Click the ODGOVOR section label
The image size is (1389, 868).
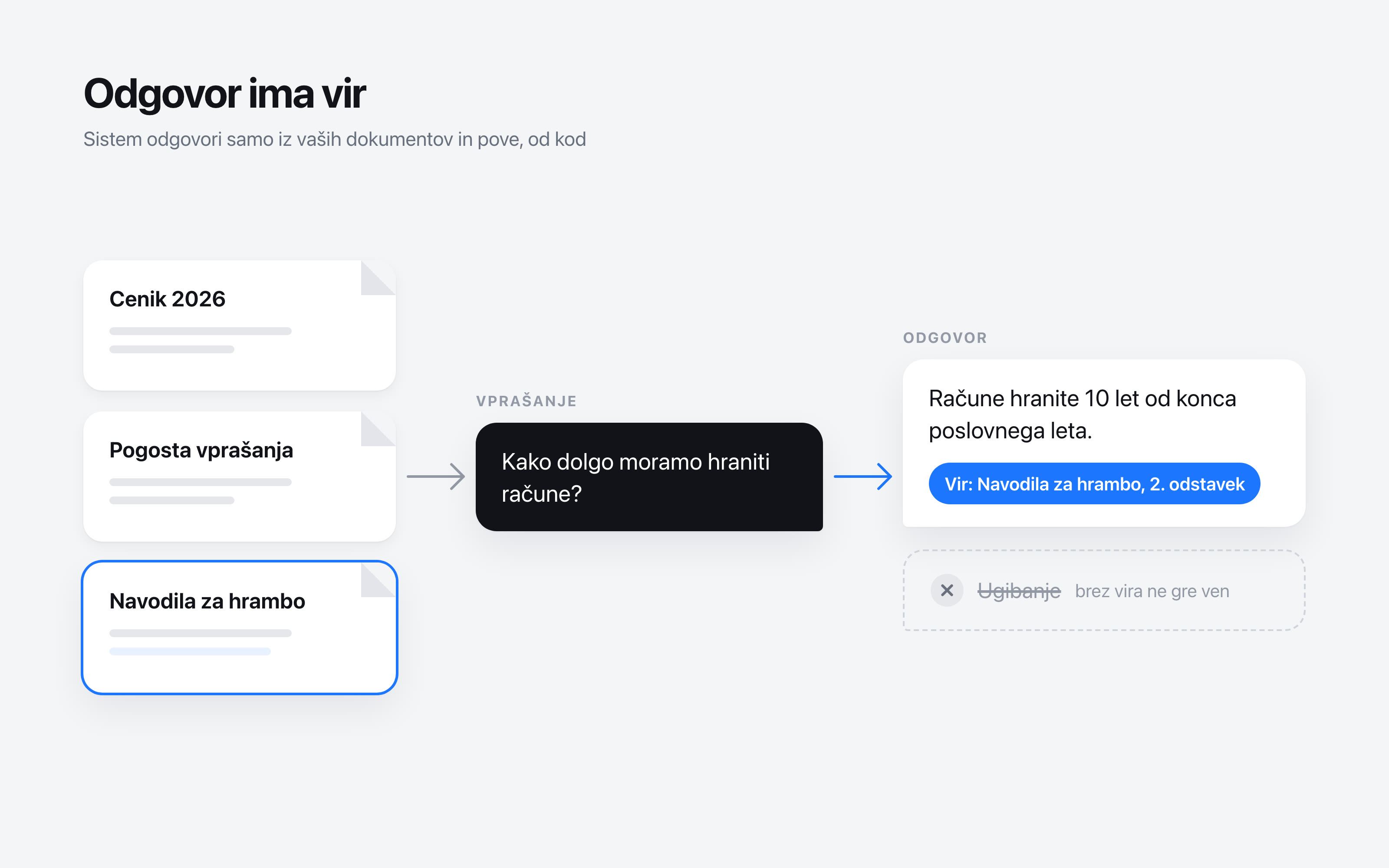pyautogui.click(x=945, y=338)
